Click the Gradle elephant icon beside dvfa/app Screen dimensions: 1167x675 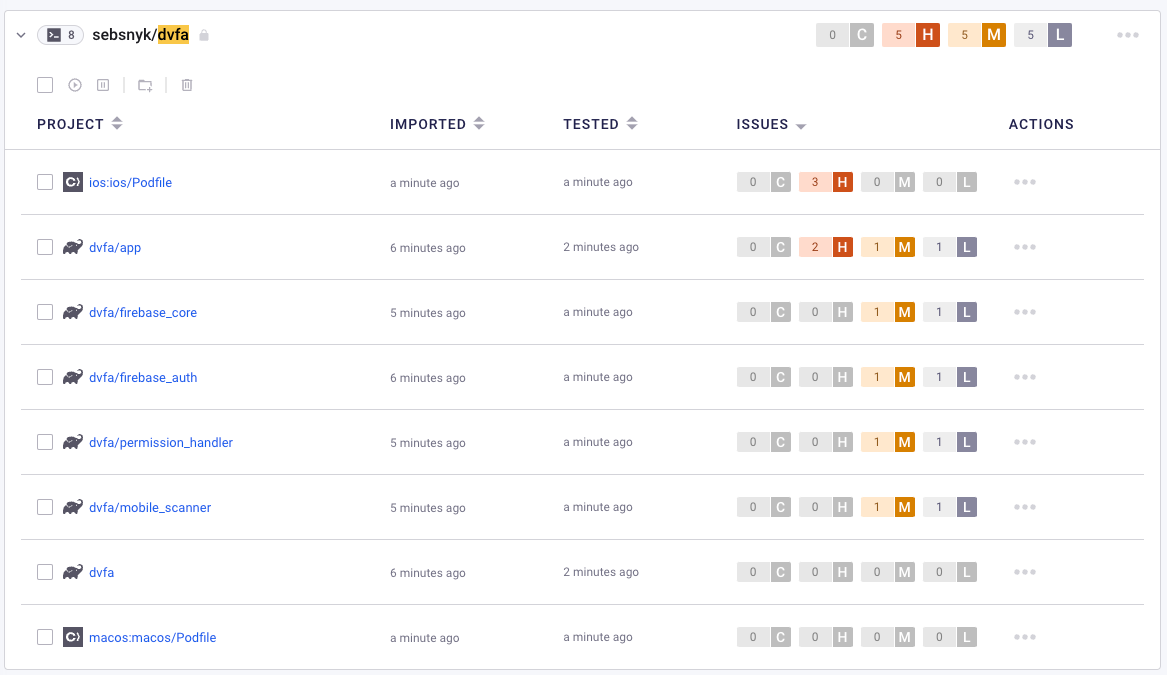pyautogui.click(x=72, y=247)
